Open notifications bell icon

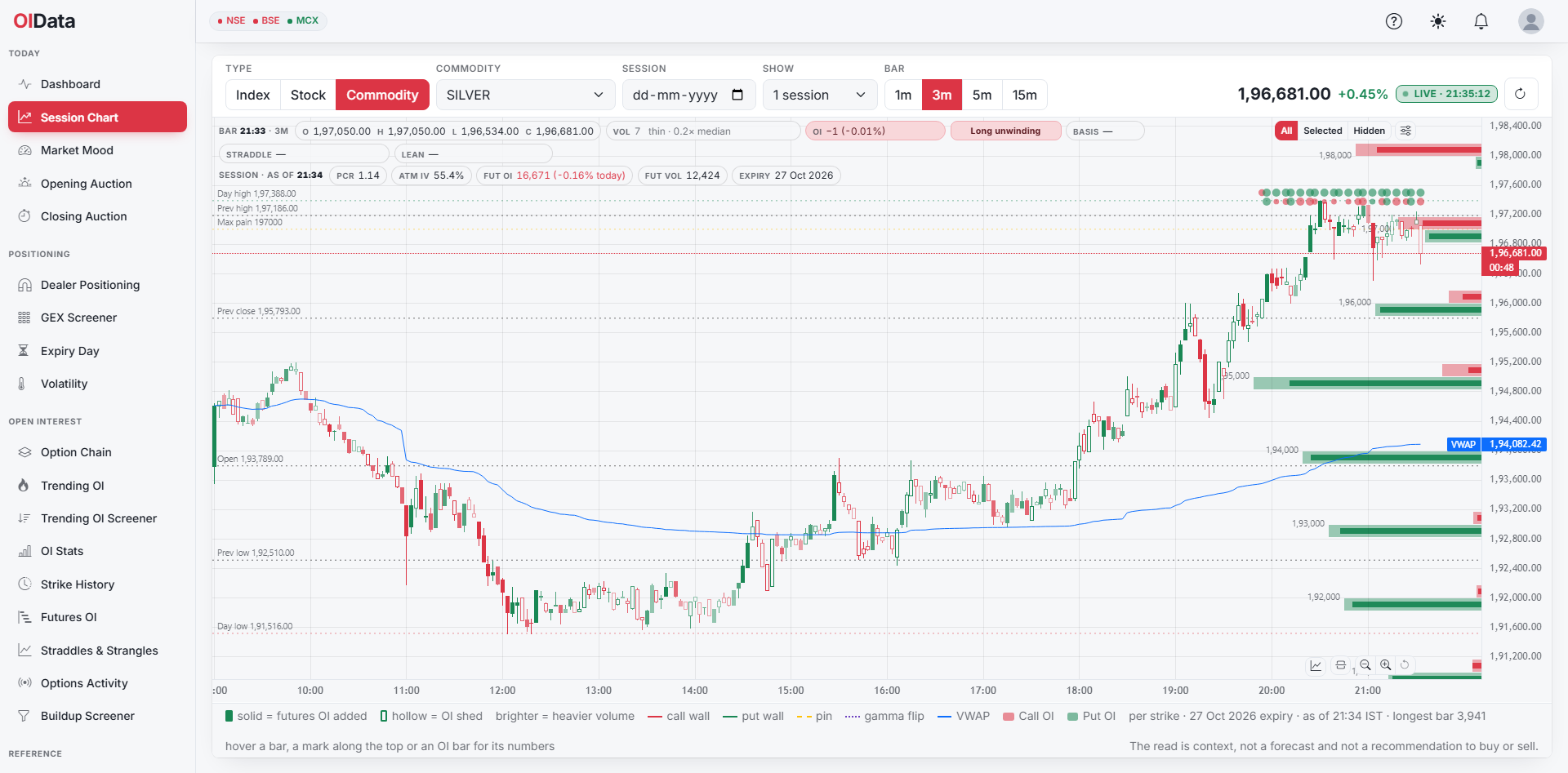coord(1481,21)
